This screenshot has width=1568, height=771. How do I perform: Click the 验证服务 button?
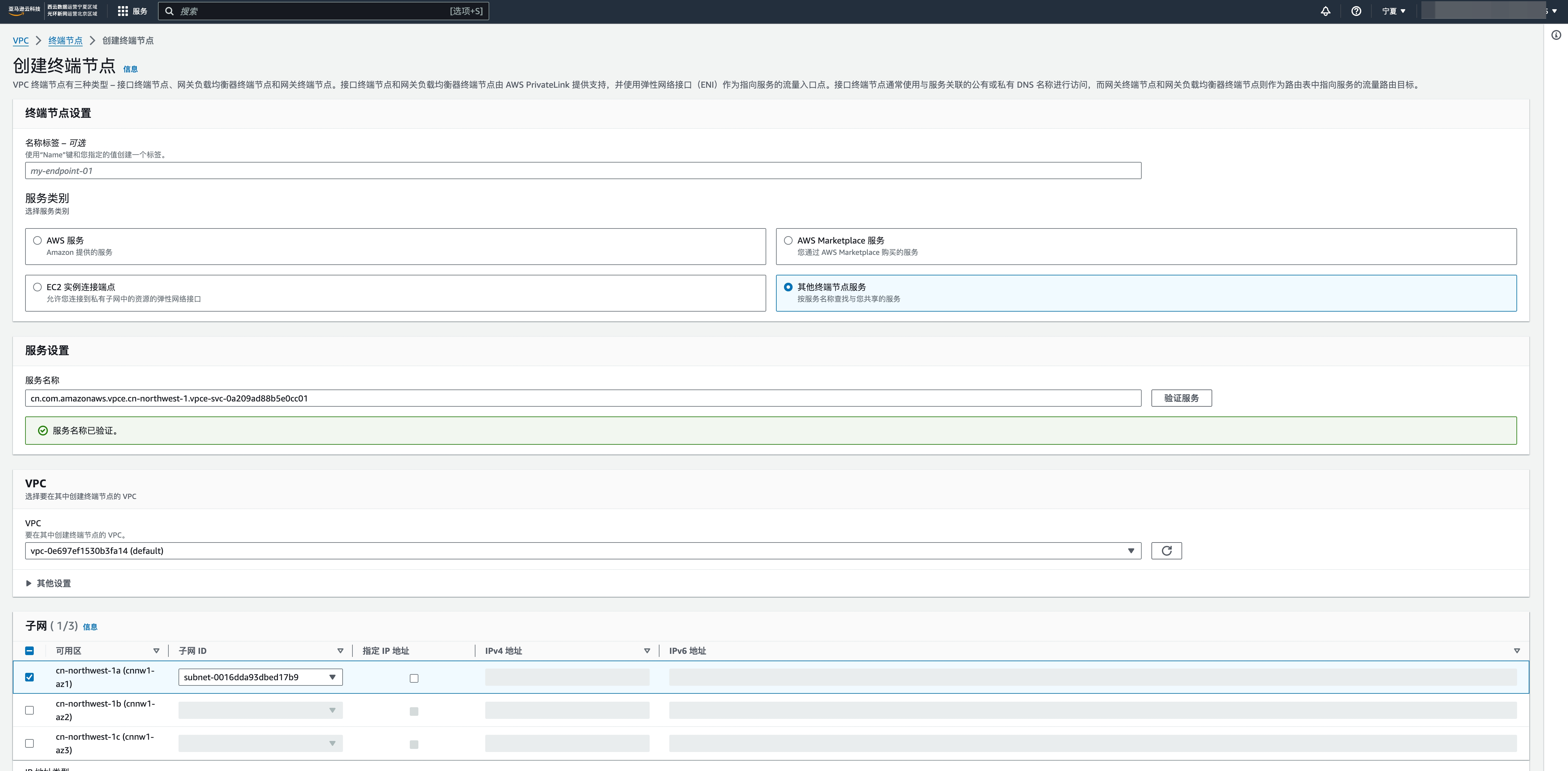(x=1181, y=398)
